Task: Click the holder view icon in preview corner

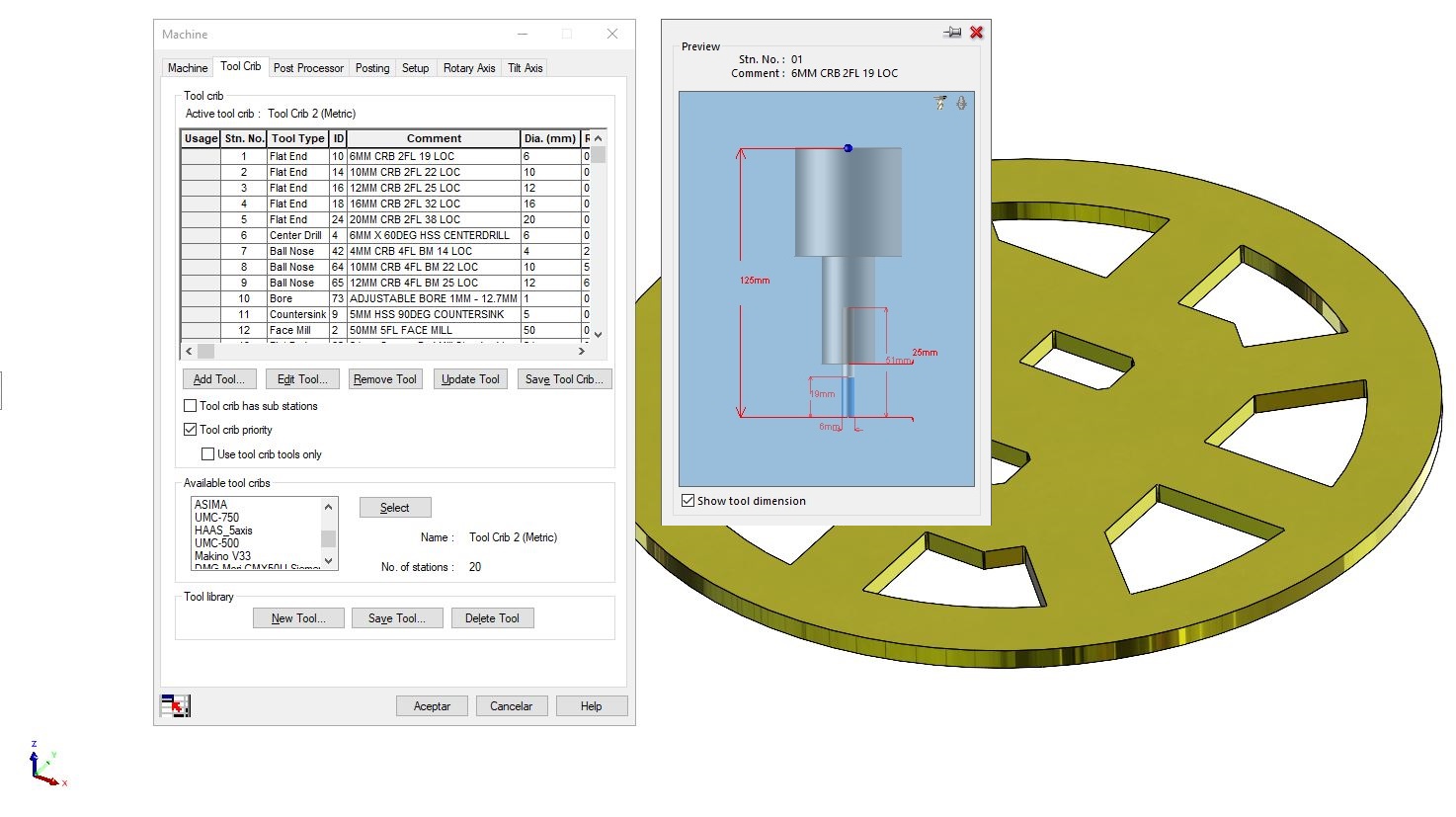Action: (961, 103)
